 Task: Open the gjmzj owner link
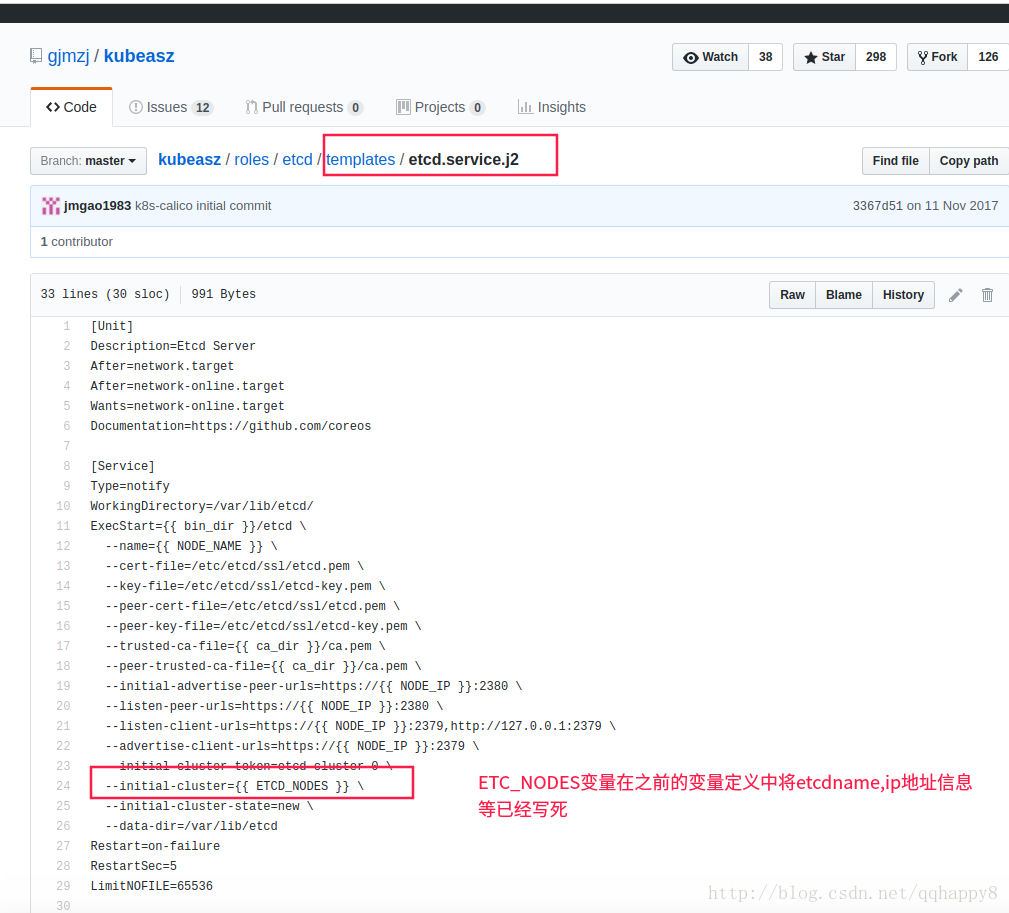(68, 56)
